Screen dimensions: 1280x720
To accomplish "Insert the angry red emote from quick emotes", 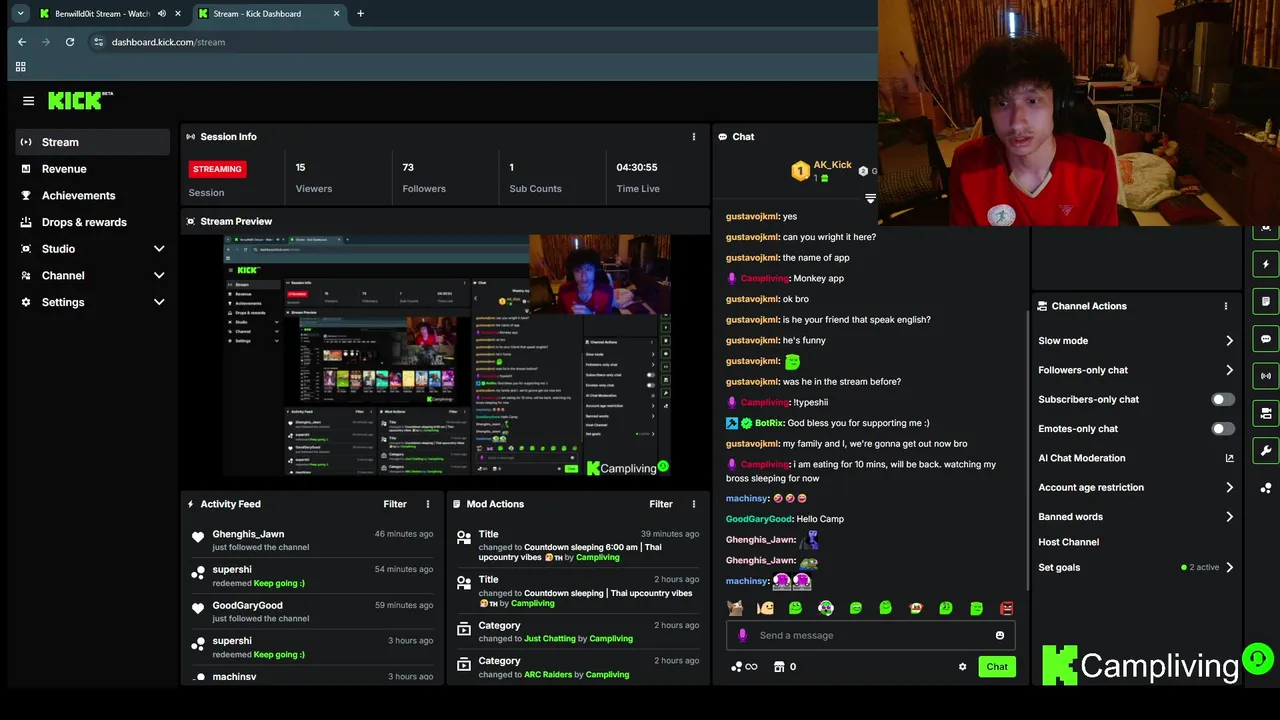I will 1007,608.
